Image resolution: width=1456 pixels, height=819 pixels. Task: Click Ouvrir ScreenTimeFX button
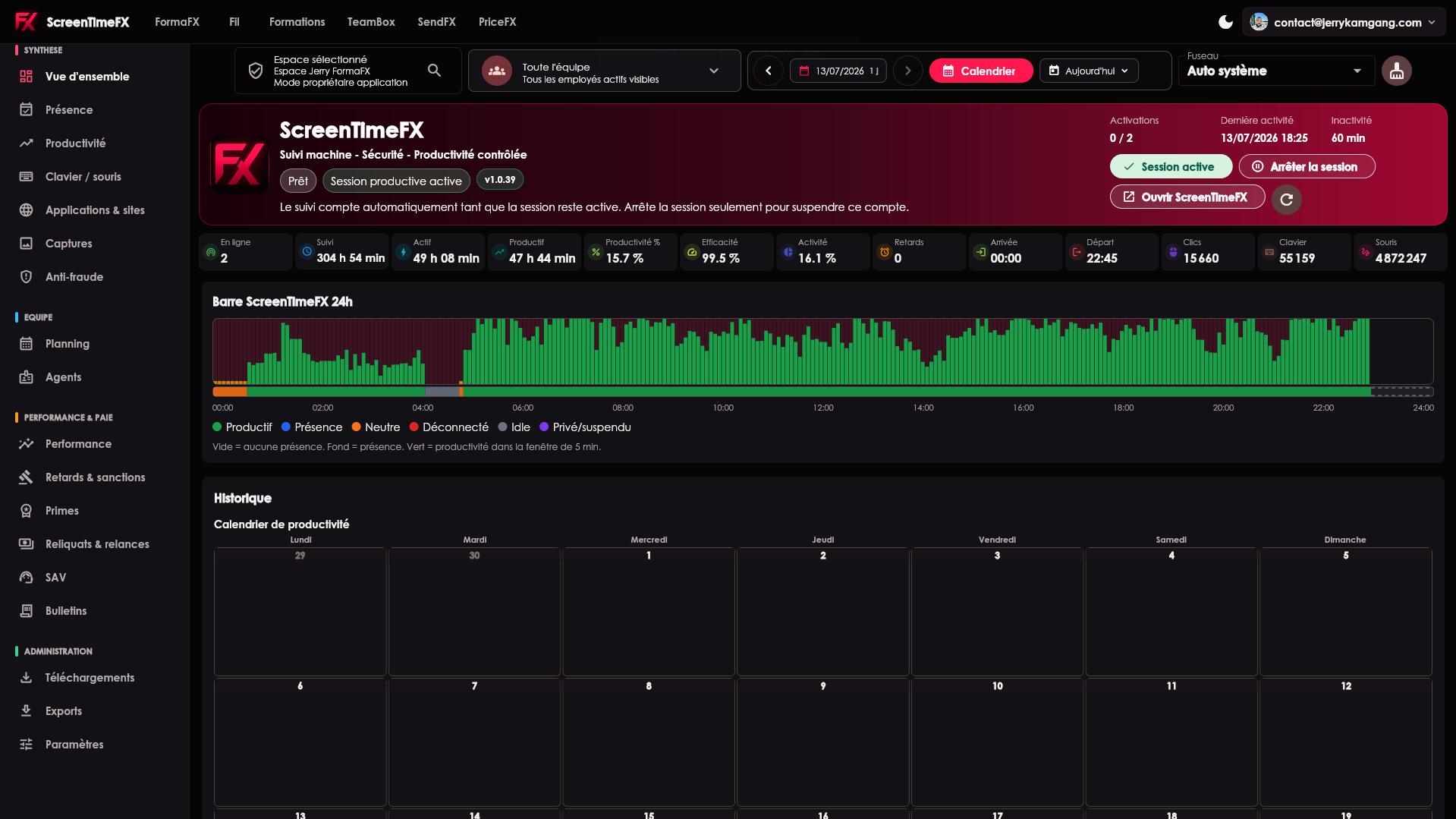(1187, 197)
